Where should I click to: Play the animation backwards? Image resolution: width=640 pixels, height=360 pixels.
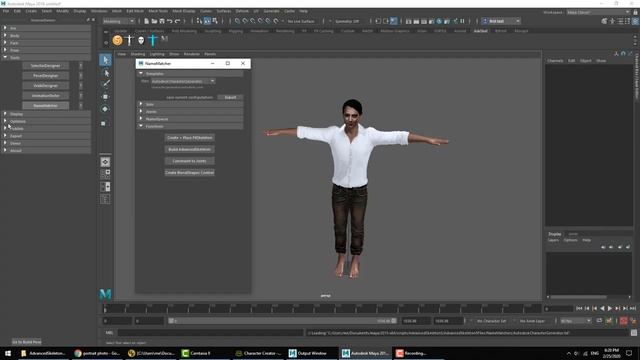point(602,309)
